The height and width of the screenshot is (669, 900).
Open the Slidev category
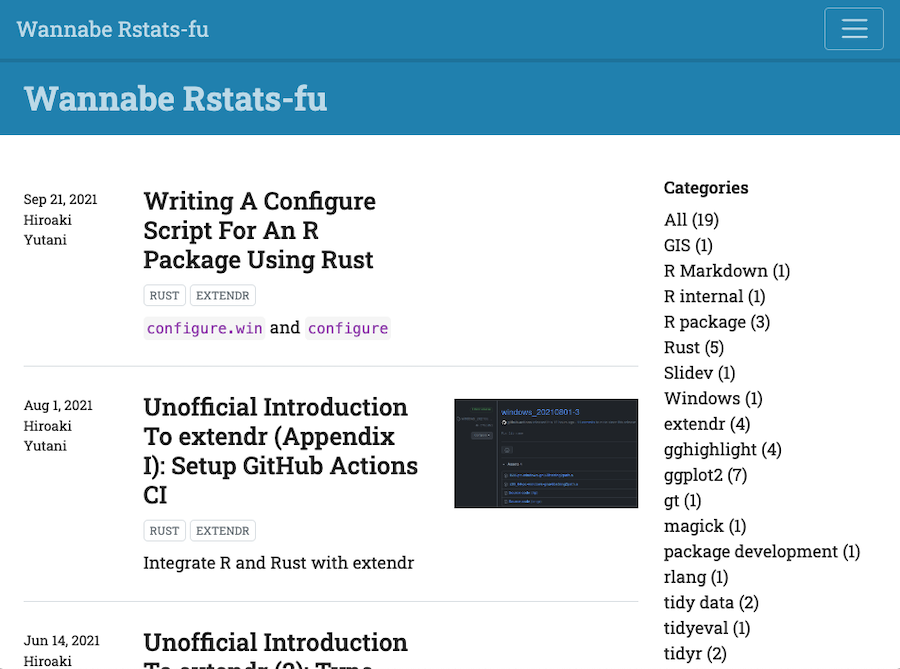point(699,373)
